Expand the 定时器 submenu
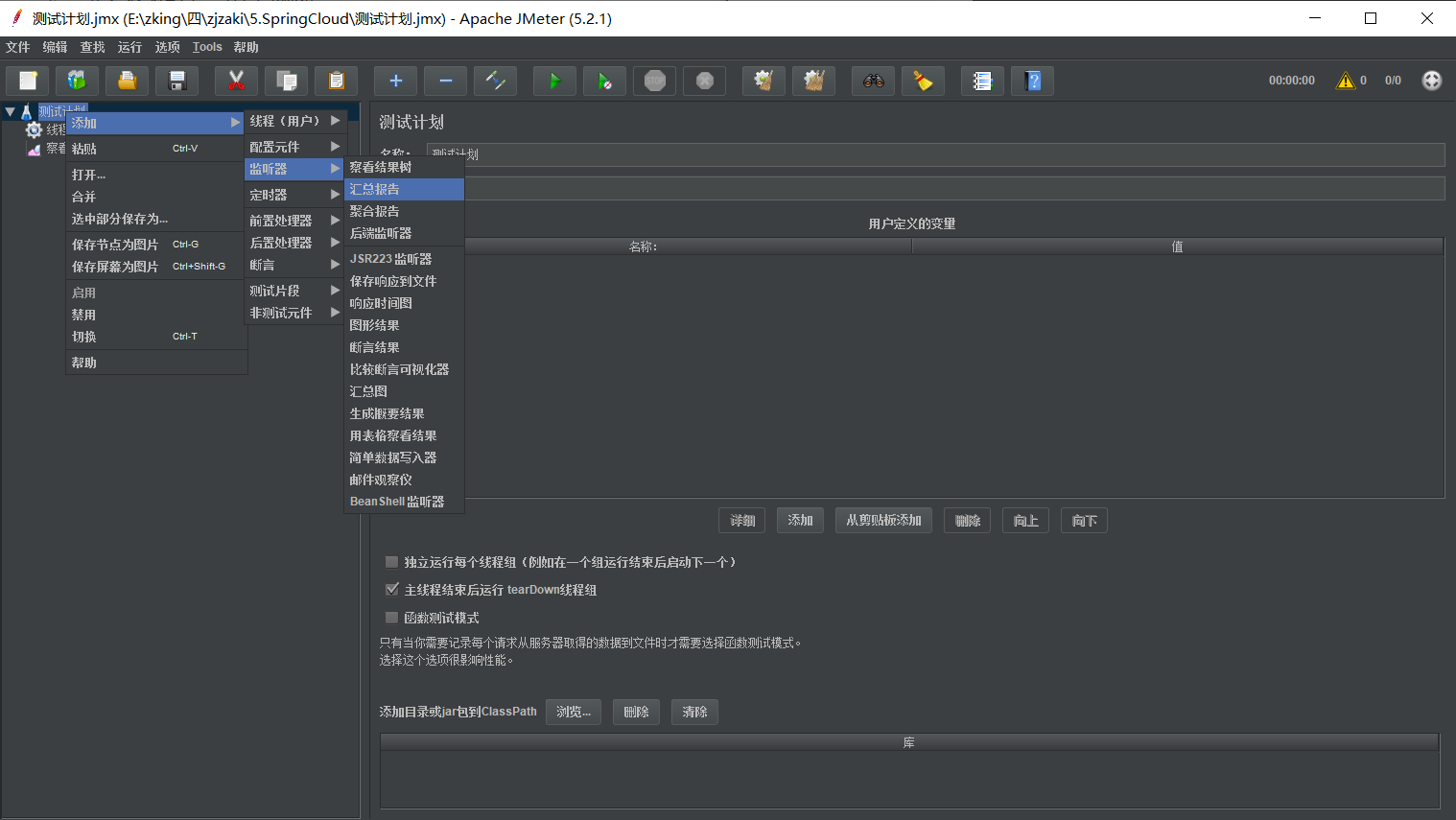The height and width of the screenshot is (820, 1456). click(294, 195)
